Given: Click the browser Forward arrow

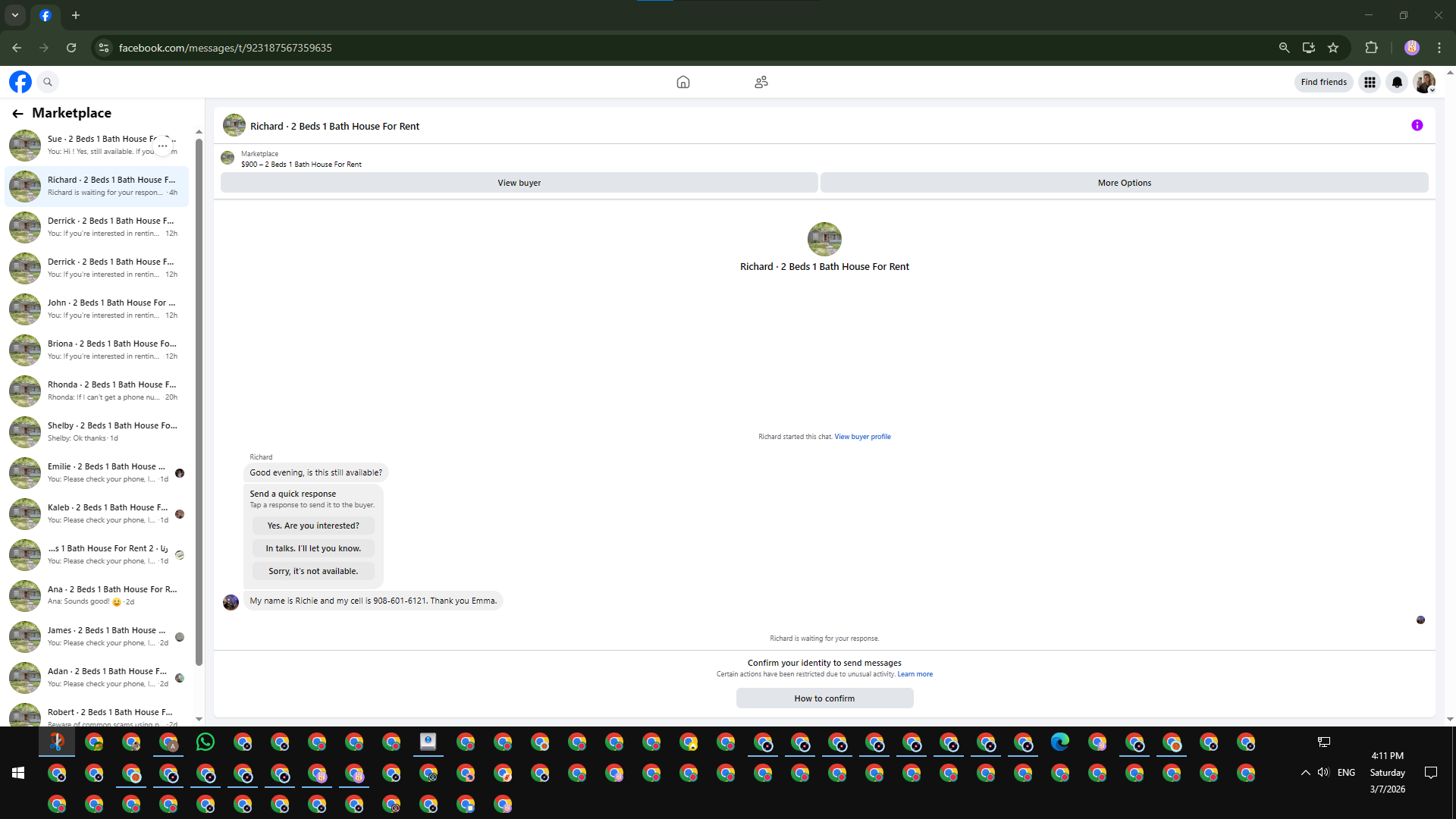Looking at the screenshot, I should [x=44, y=48].
